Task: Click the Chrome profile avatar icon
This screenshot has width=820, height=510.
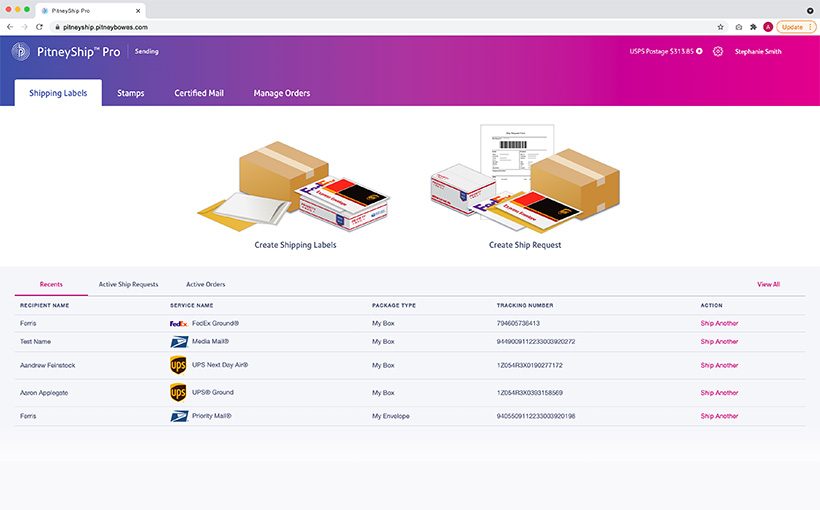Action: coord(768,27)
